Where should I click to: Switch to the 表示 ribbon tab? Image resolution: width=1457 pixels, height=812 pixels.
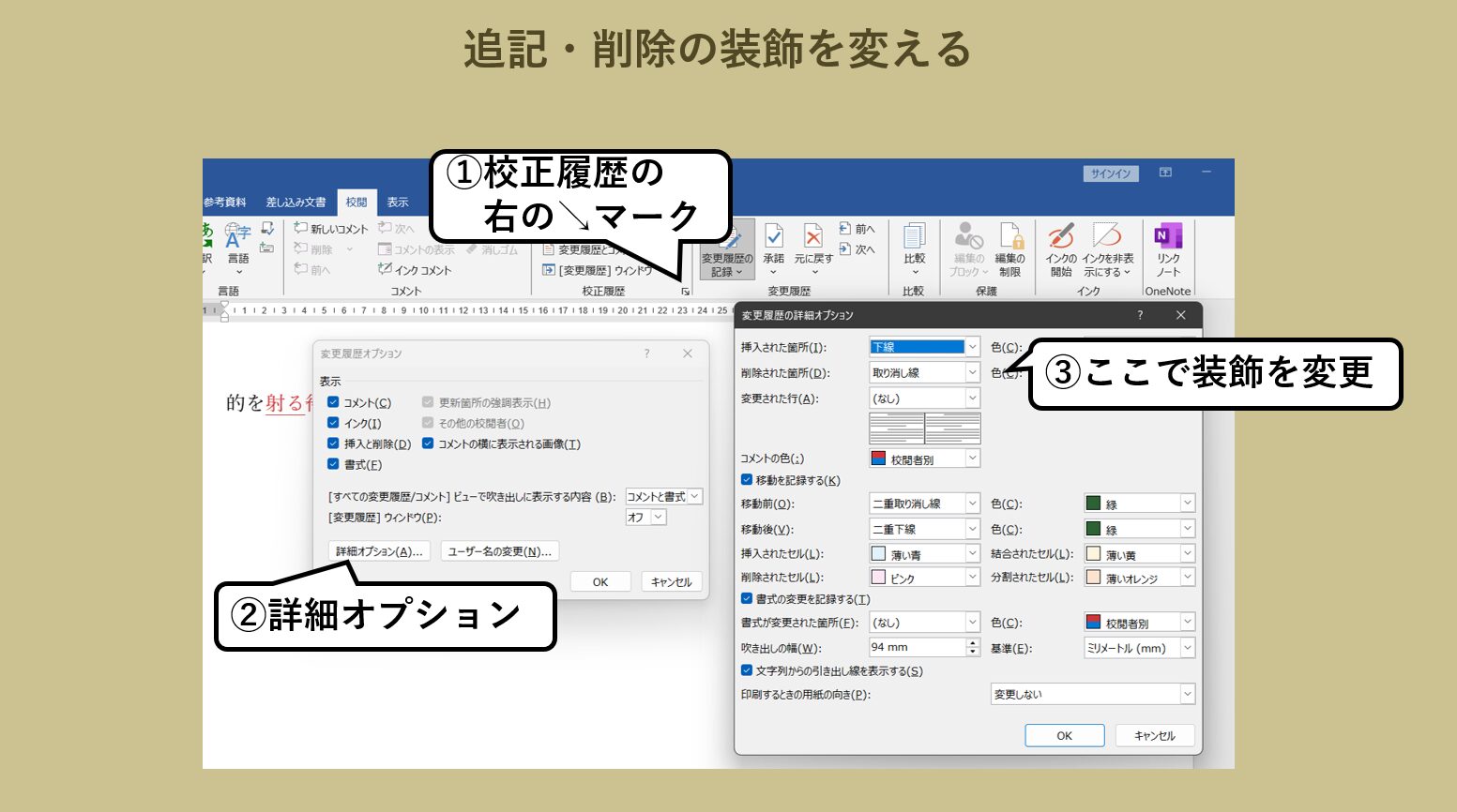point(398,203)
